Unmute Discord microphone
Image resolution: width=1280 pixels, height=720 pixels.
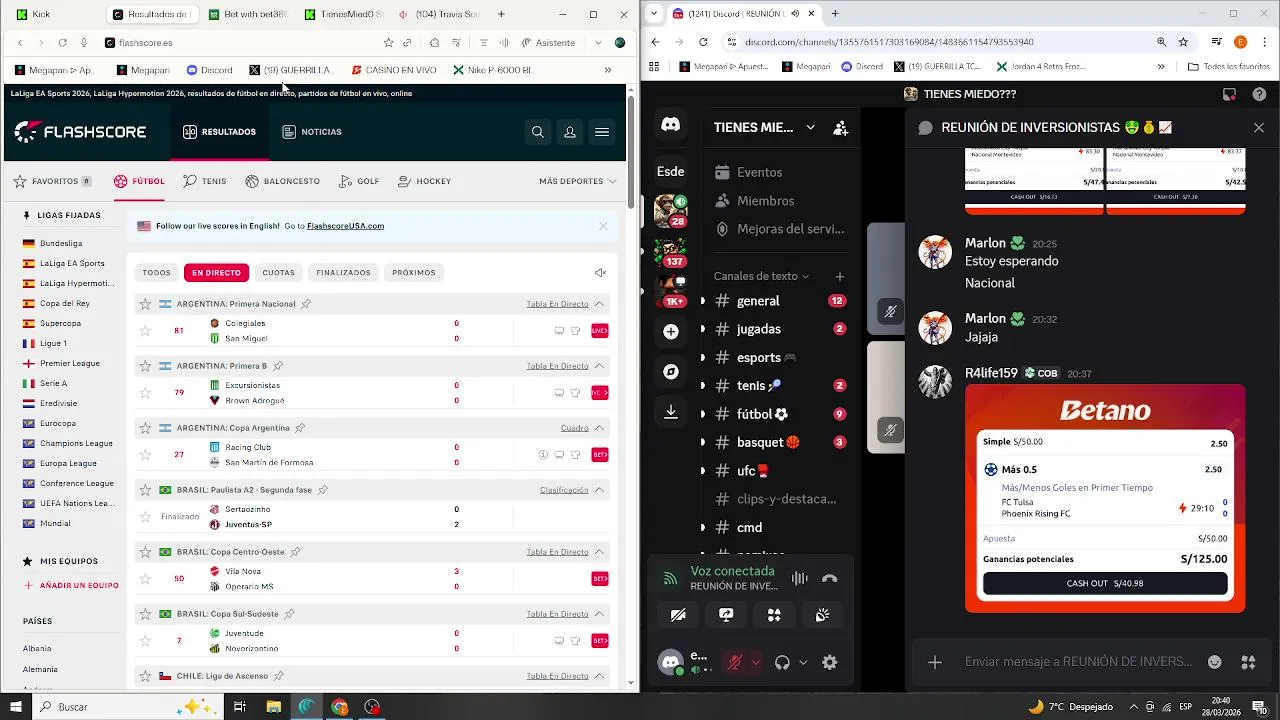(734, 662)
